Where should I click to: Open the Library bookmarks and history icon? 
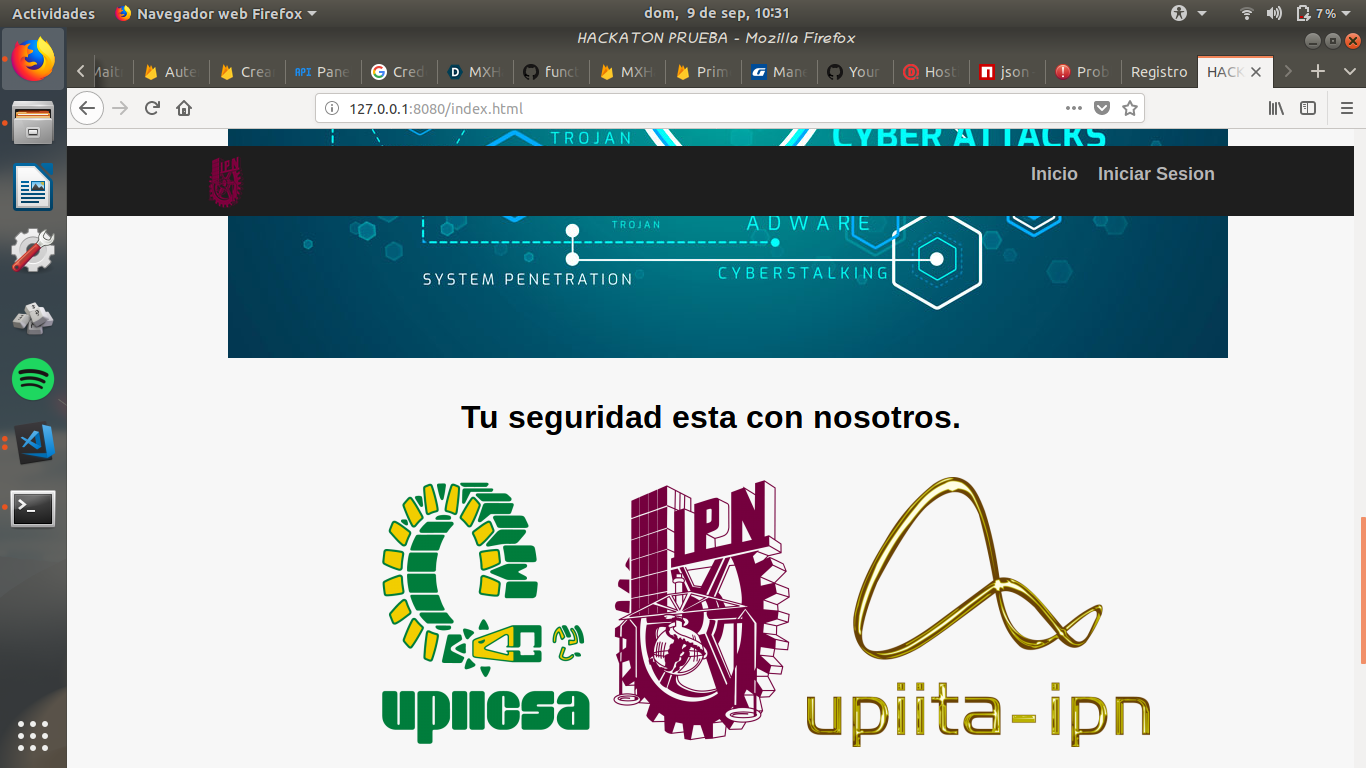(1276, 108)
